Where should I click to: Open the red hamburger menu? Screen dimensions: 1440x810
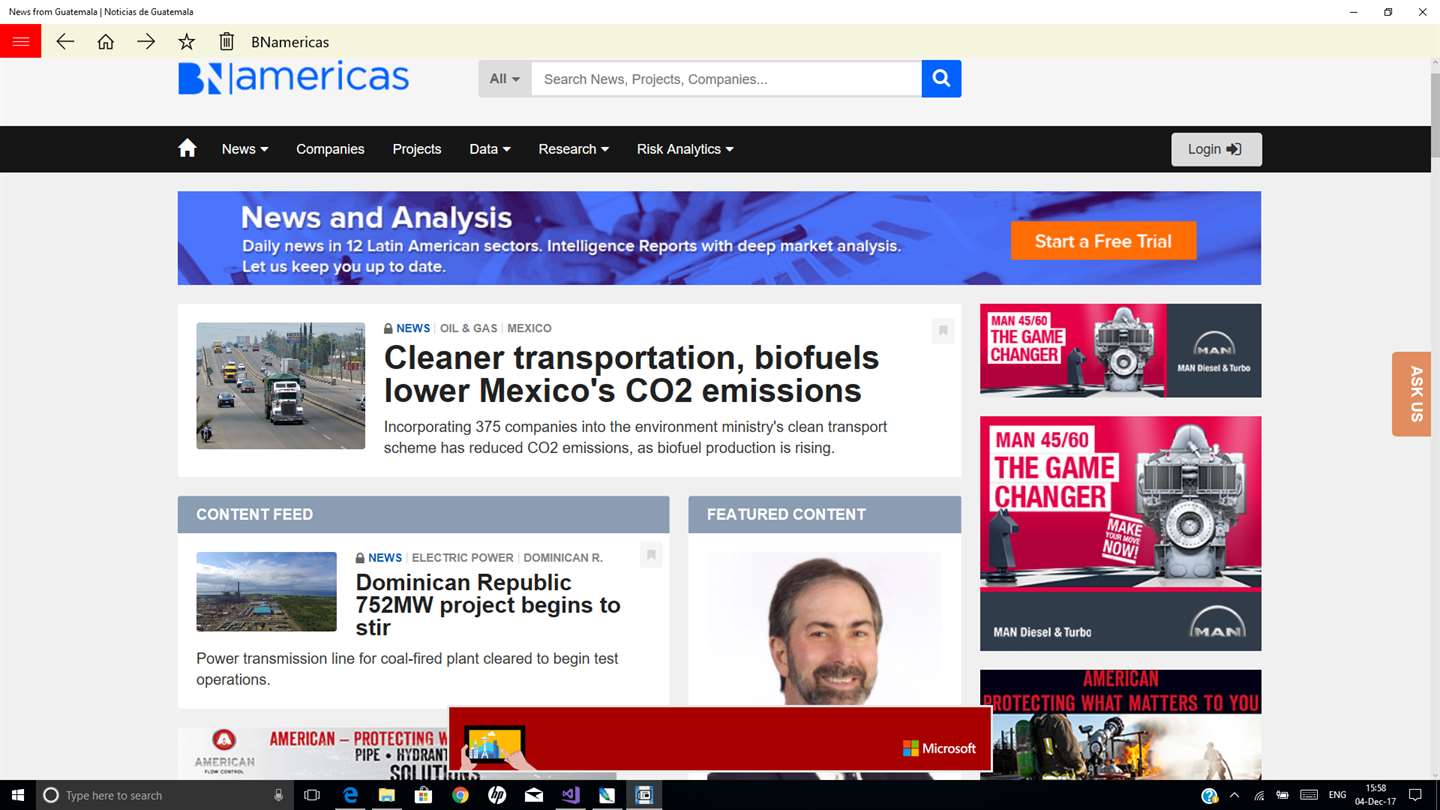point(20,41)
